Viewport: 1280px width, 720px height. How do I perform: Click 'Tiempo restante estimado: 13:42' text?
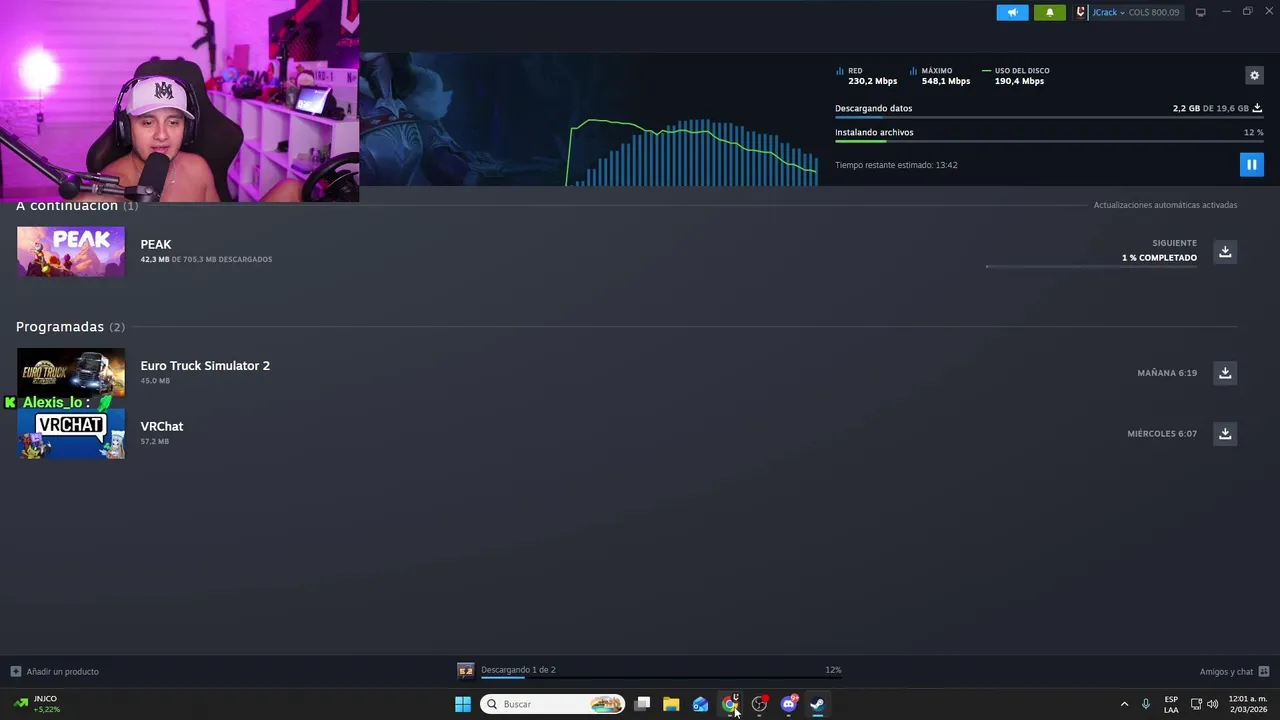pos(896,165)
